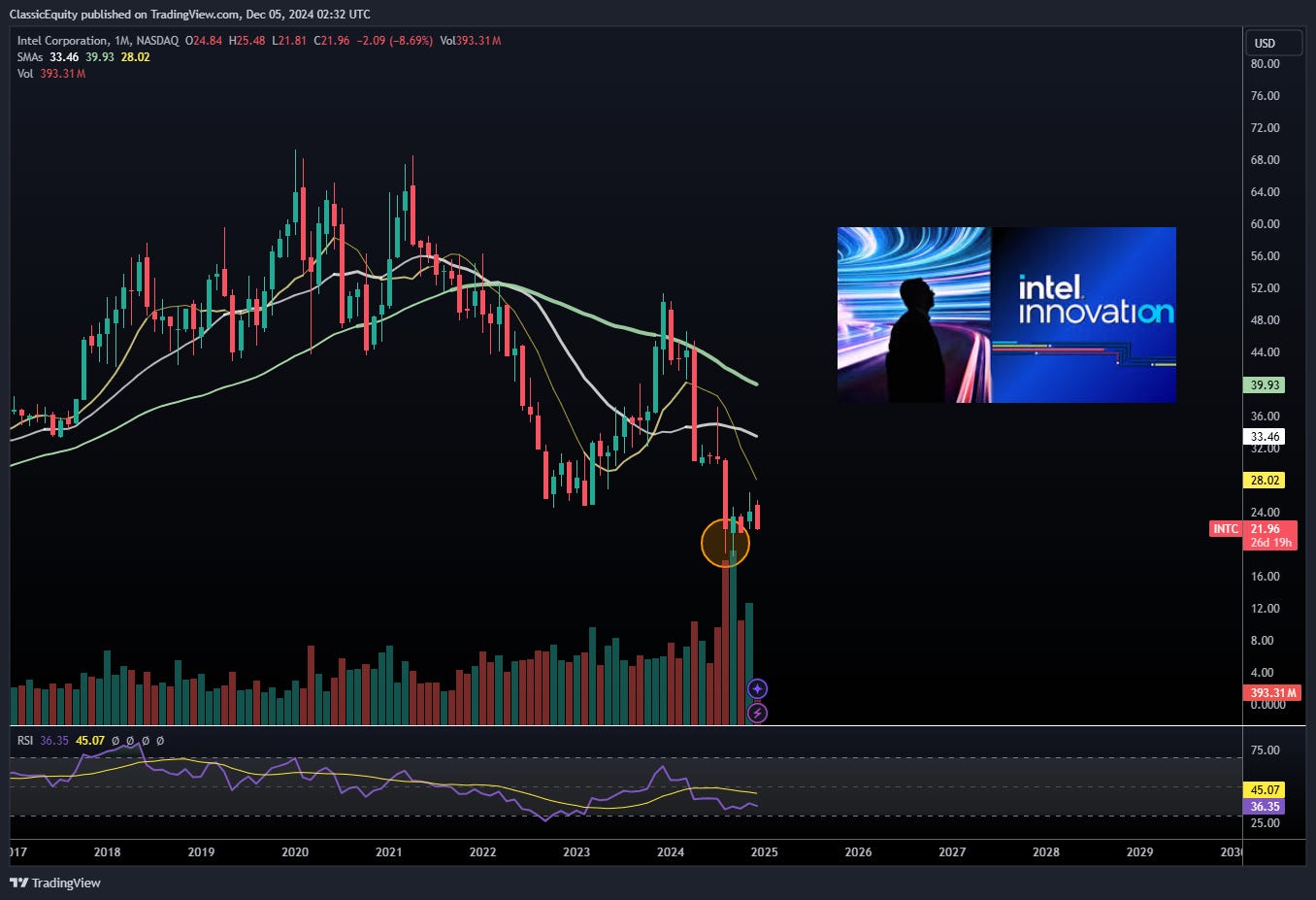Click the 25.00 RSI scale label
Viewport: 1316px width, 900px height.
(1265, 823)
